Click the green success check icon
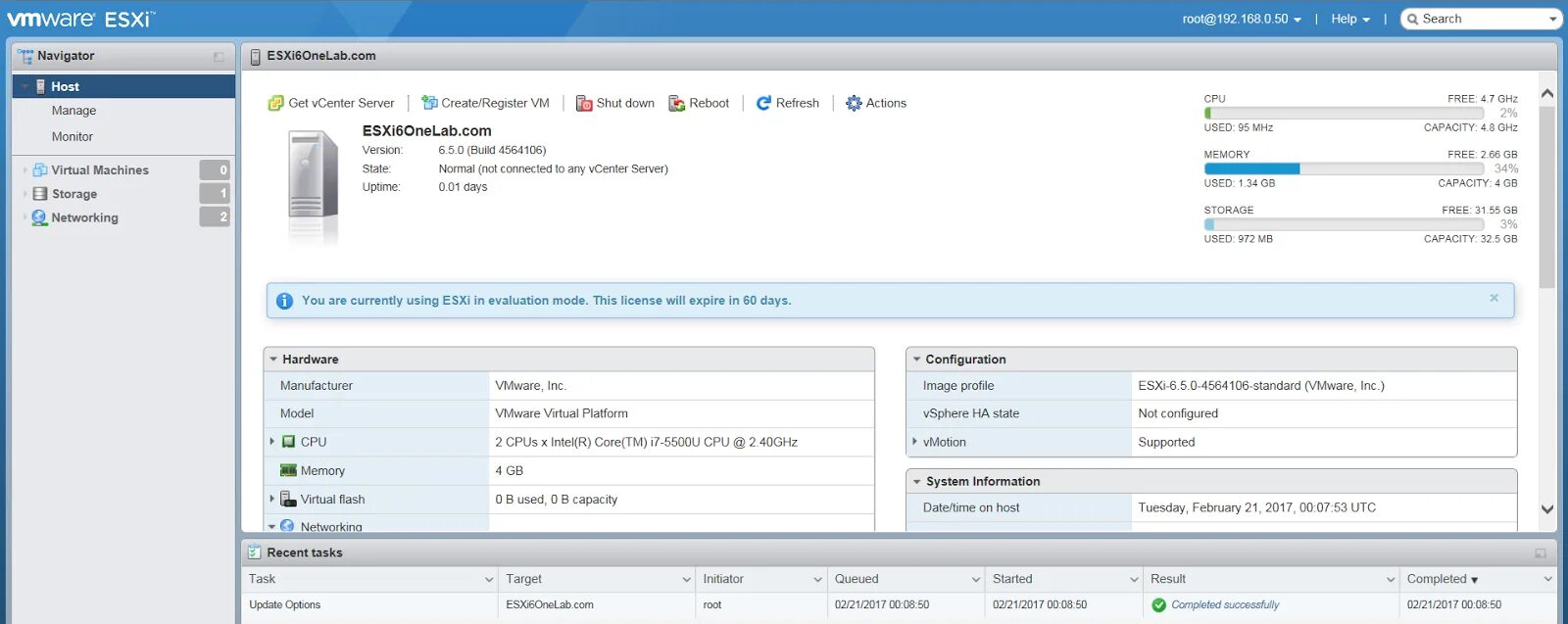 pyautogui.click(x=1159, y=605)
